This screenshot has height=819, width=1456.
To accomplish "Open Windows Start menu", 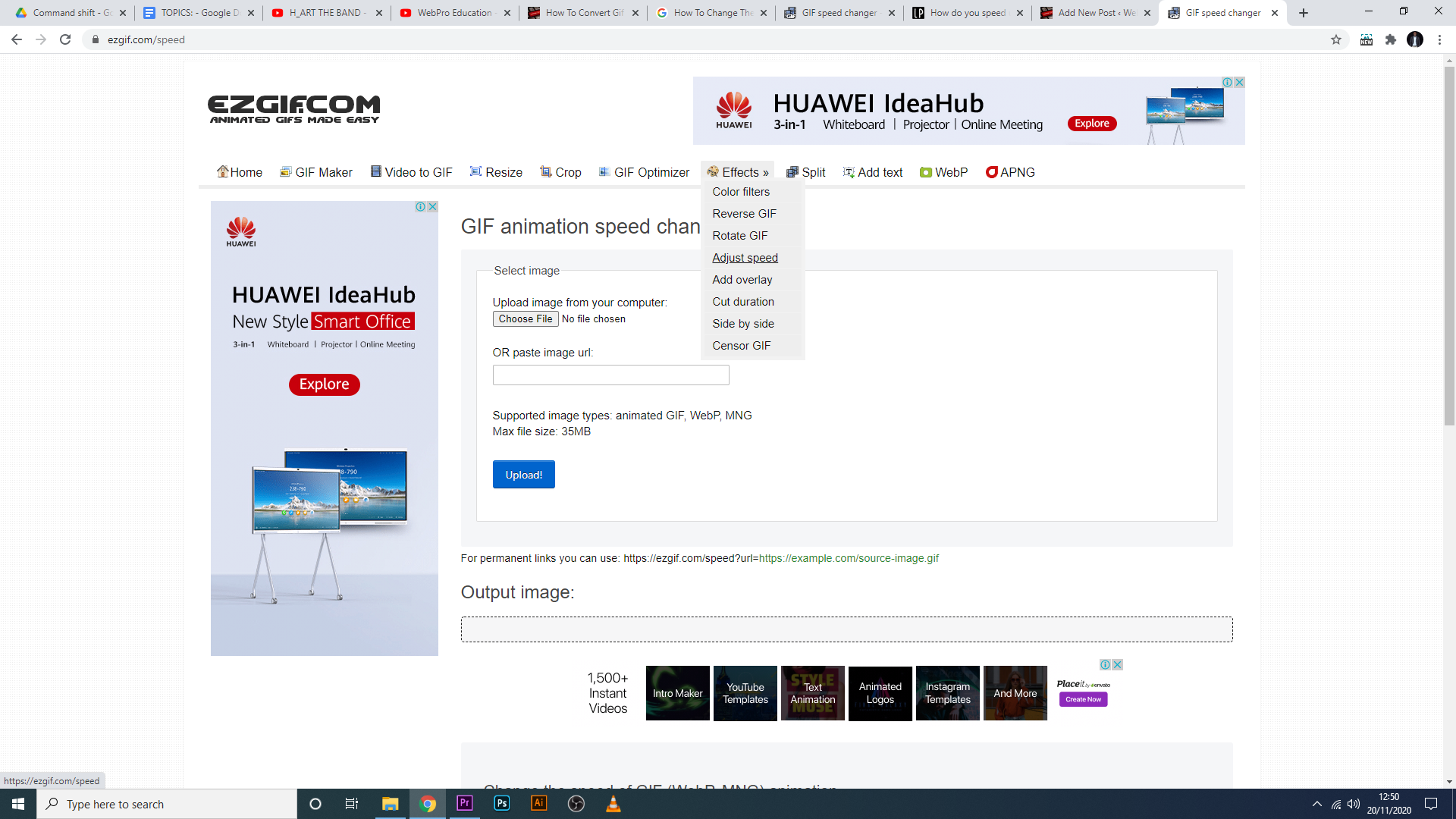I will point(18,804).
